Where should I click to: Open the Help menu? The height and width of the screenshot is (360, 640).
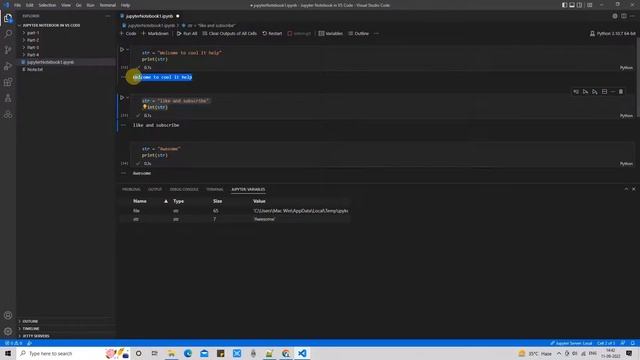pos(125,5)
